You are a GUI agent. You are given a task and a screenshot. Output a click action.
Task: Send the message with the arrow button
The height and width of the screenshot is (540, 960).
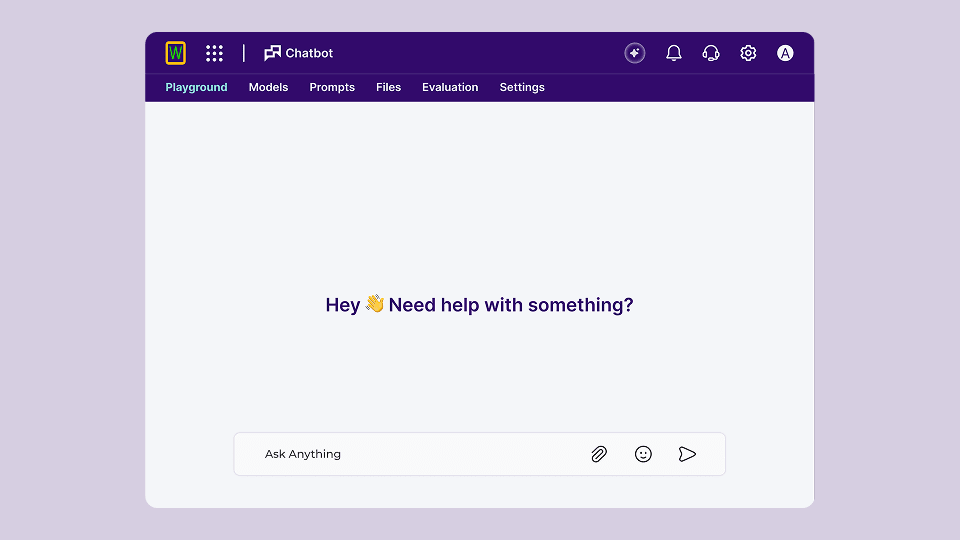pos(687,454)
